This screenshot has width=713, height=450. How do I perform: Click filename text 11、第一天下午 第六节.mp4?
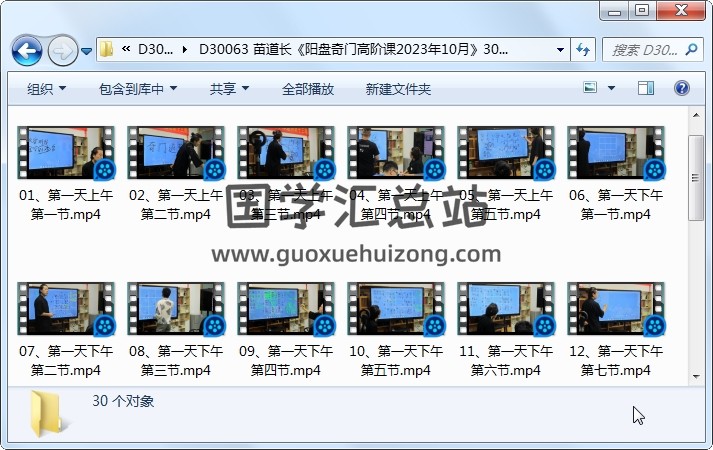coord(506,360)
